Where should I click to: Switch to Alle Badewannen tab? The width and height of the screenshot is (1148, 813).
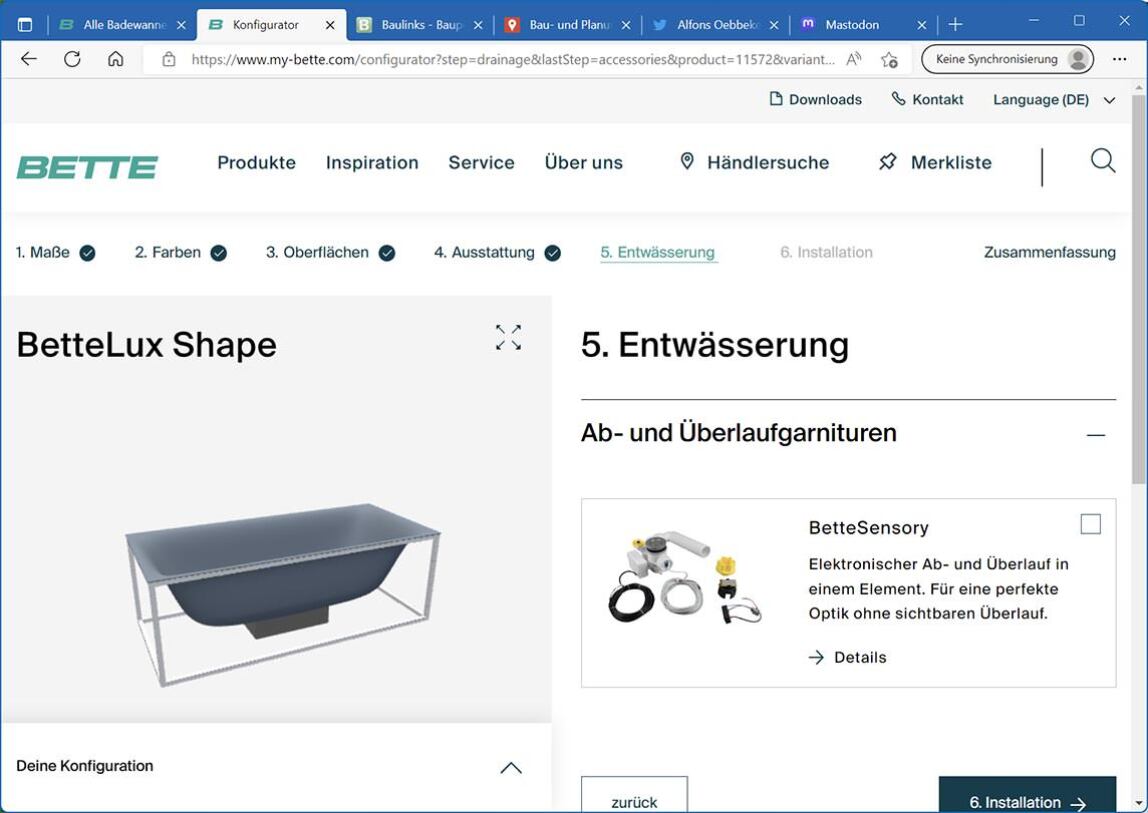click(122, 25)
